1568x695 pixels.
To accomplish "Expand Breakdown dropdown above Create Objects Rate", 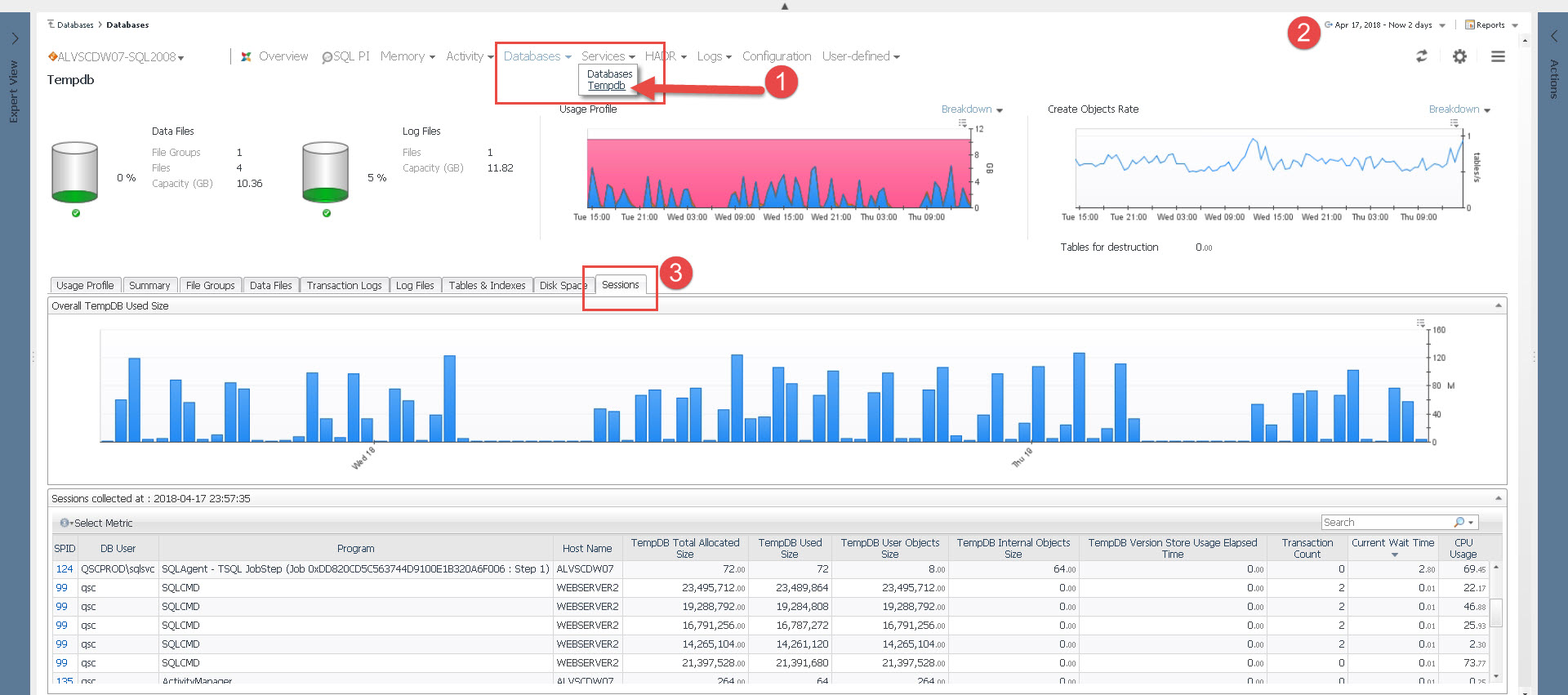I will pyautogui.click(x=1459, y=109).
